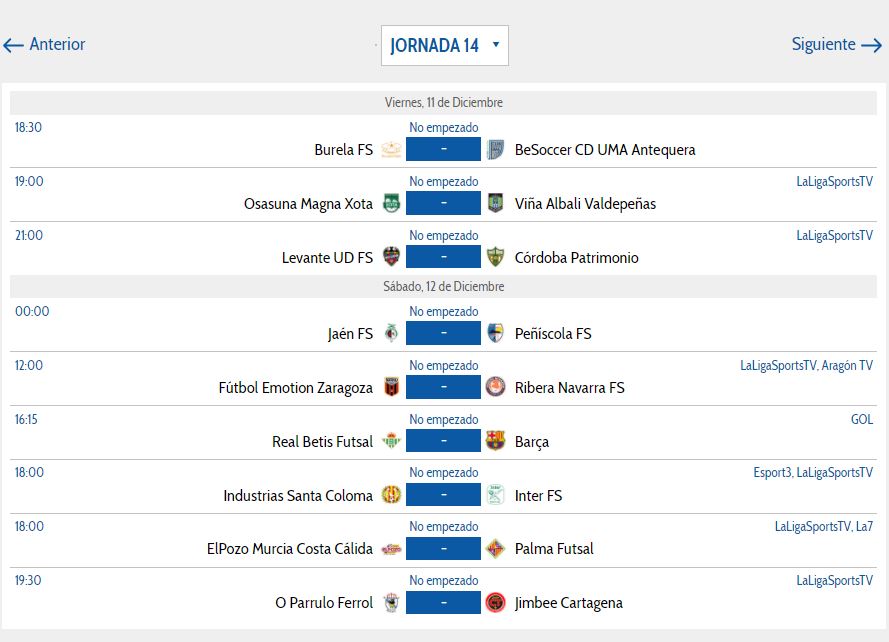Open the O Parrulo Ferrol score box
889x642 pixels.
click(x=443, y=603)
